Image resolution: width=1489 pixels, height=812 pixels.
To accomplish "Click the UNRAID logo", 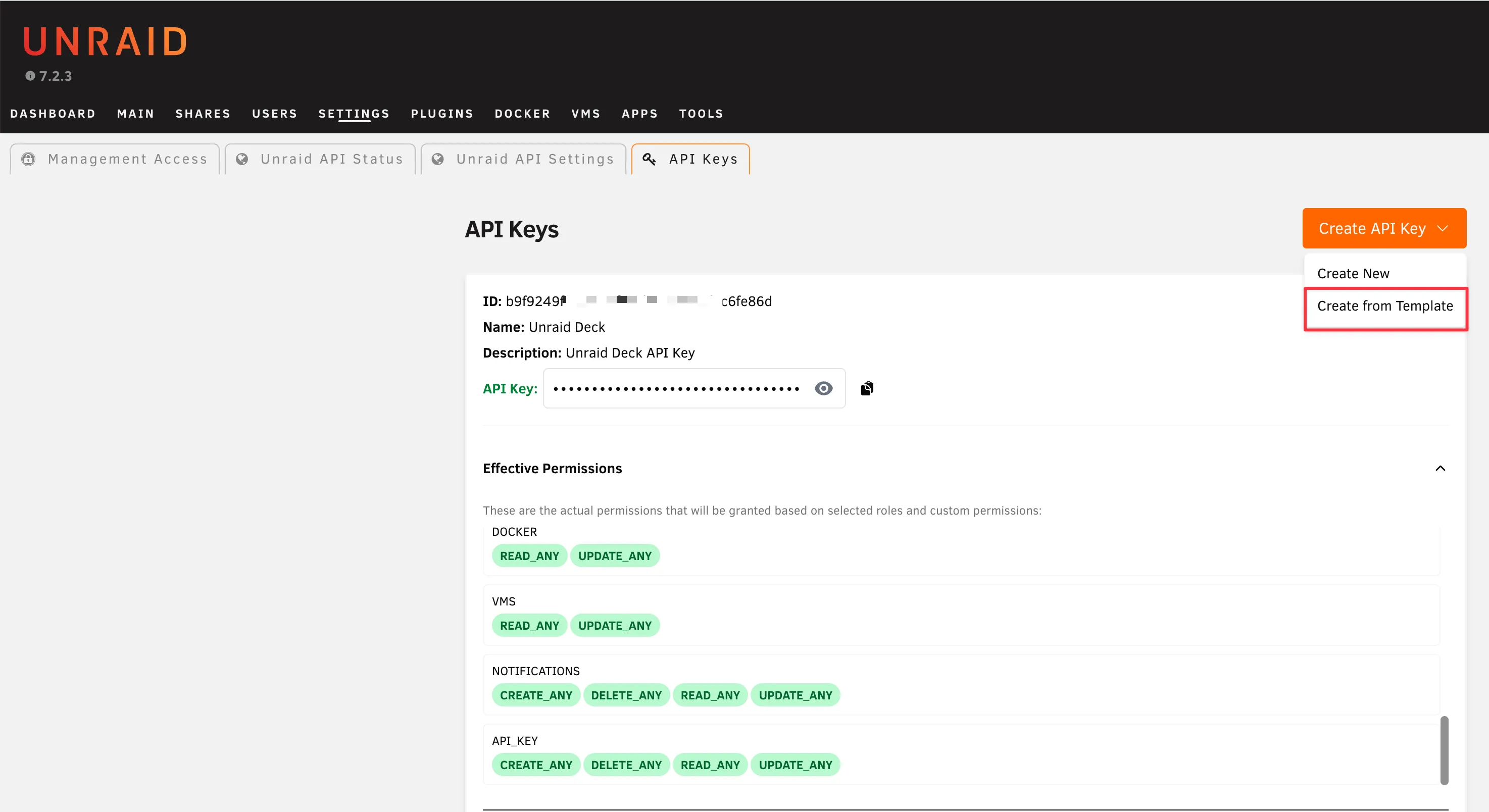I will (106, 41).
